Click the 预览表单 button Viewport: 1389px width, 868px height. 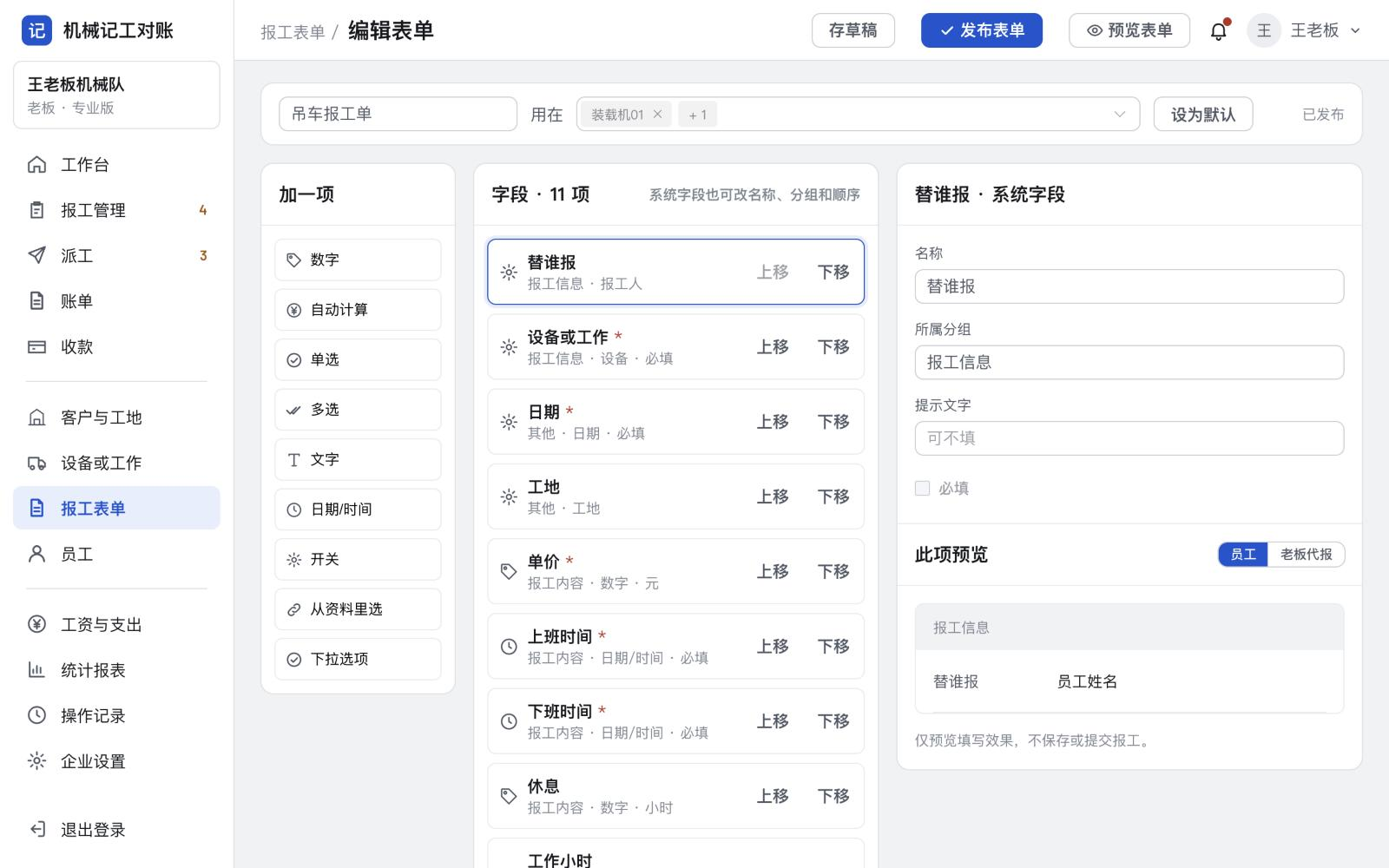1129,30
